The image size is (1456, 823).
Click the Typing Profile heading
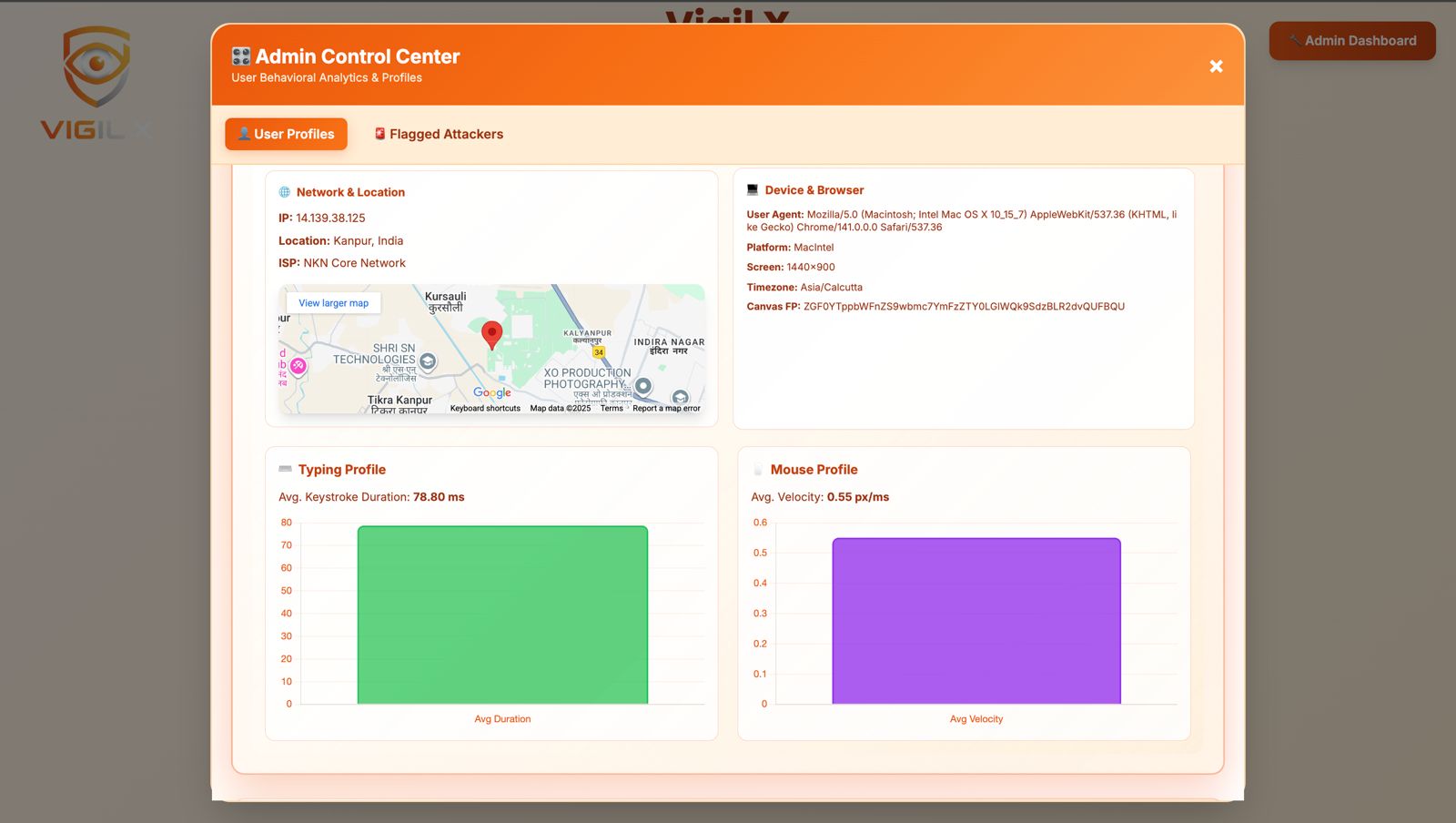pyautogui.click(x=342, y=470)
